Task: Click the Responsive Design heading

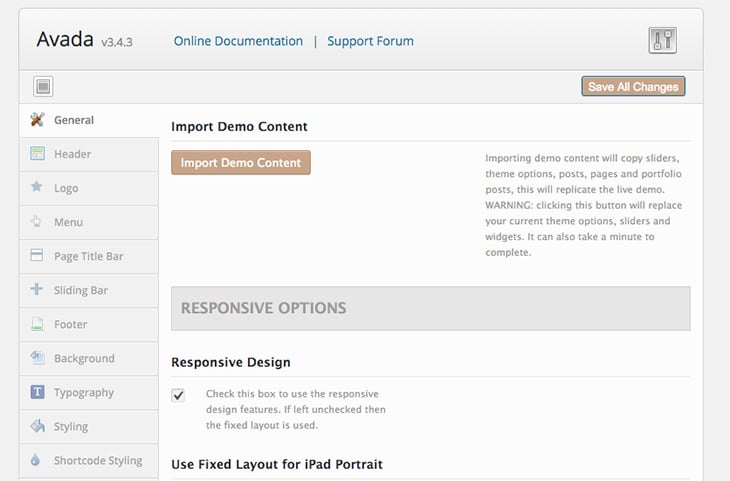Action: point(230,362)
